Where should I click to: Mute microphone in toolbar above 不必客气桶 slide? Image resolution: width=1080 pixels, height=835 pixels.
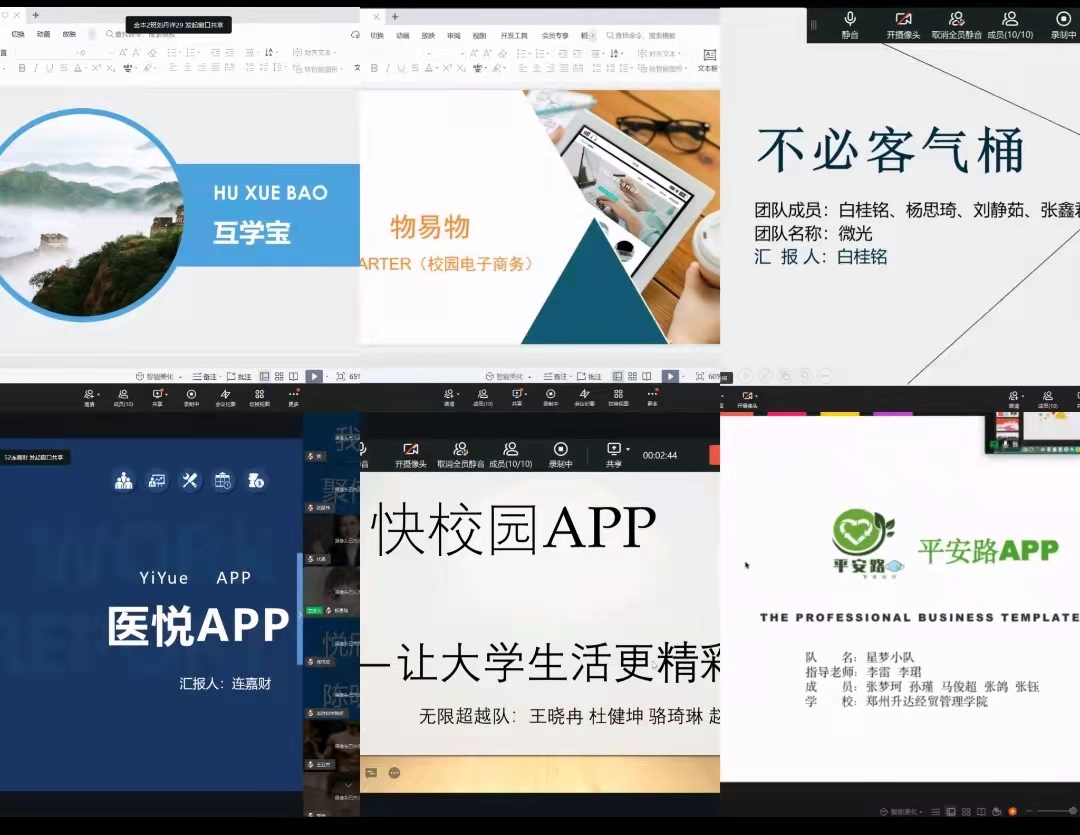click(x=850, y=24)
